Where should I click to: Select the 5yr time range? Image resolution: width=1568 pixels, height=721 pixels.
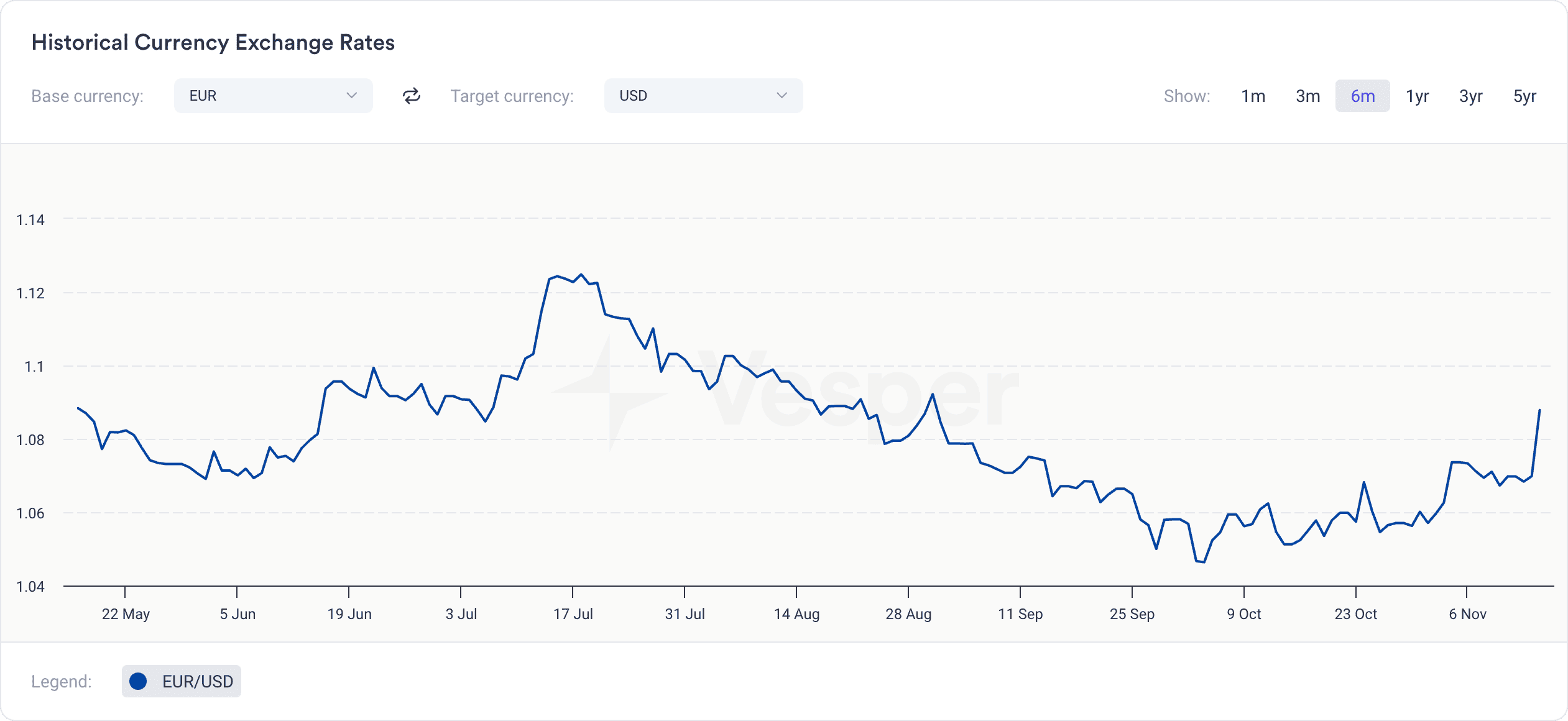point(1524,96)
